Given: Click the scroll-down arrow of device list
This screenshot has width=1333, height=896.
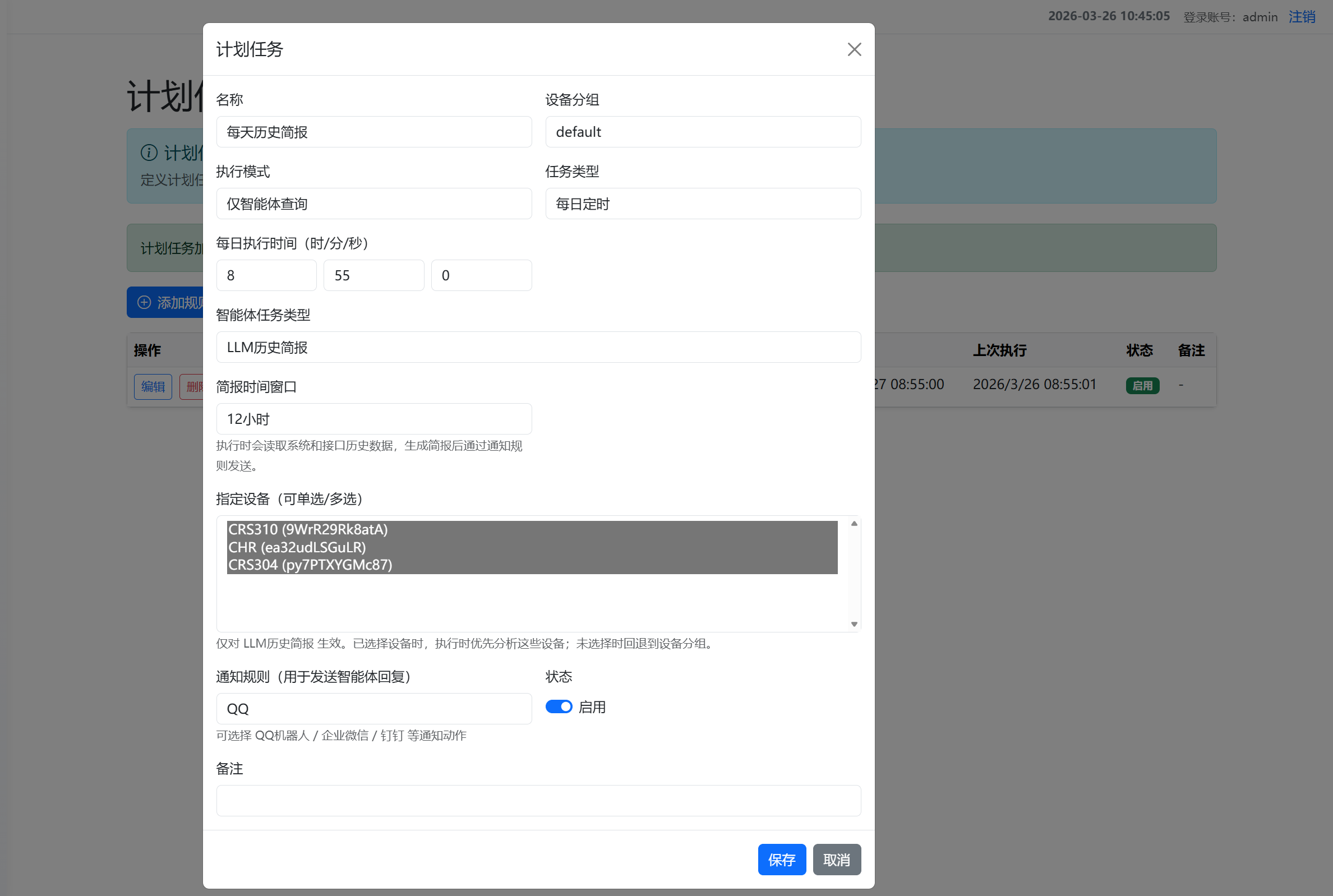Looking at the screenshot, I should click(854, 624).
